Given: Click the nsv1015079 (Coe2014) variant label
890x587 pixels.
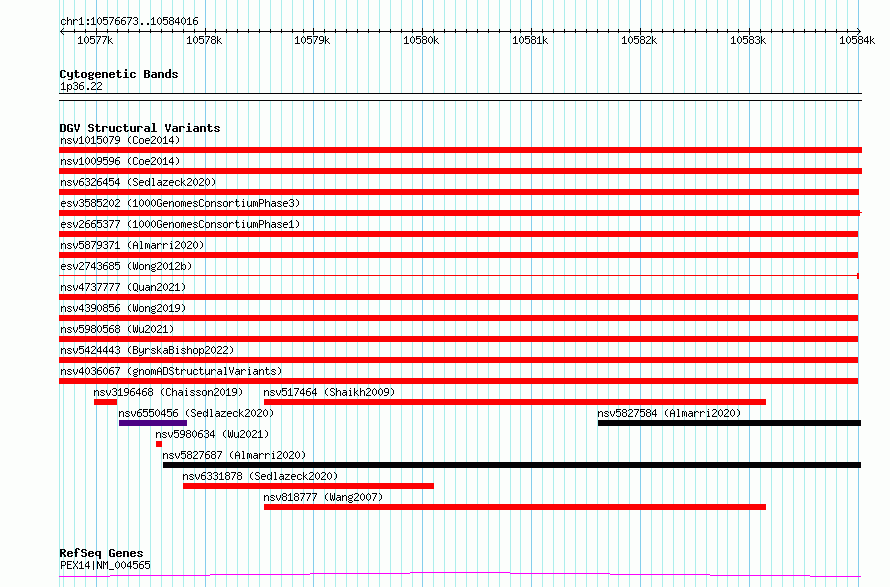Looking at the screenshot, I should (x=120, y=140).
